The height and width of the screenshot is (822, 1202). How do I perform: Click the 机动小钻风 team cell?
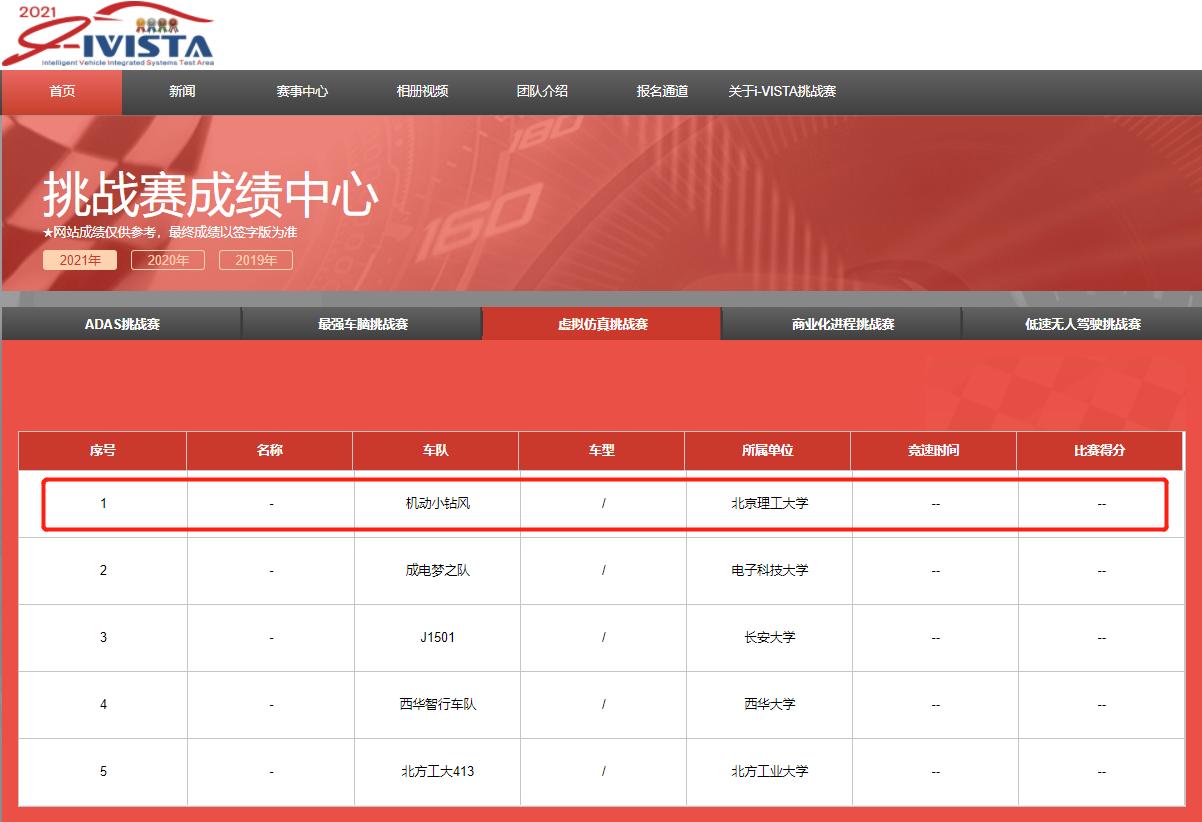(435, 504)
